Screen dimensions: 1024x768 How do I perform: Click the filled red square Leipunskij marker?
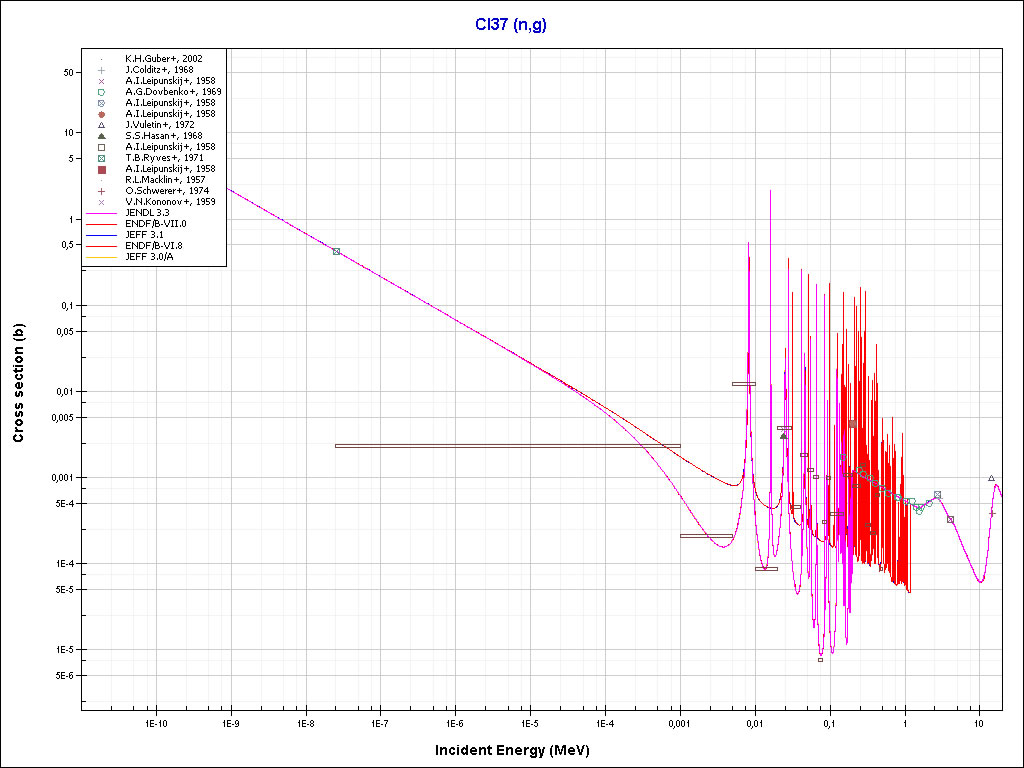click(101, 169)
